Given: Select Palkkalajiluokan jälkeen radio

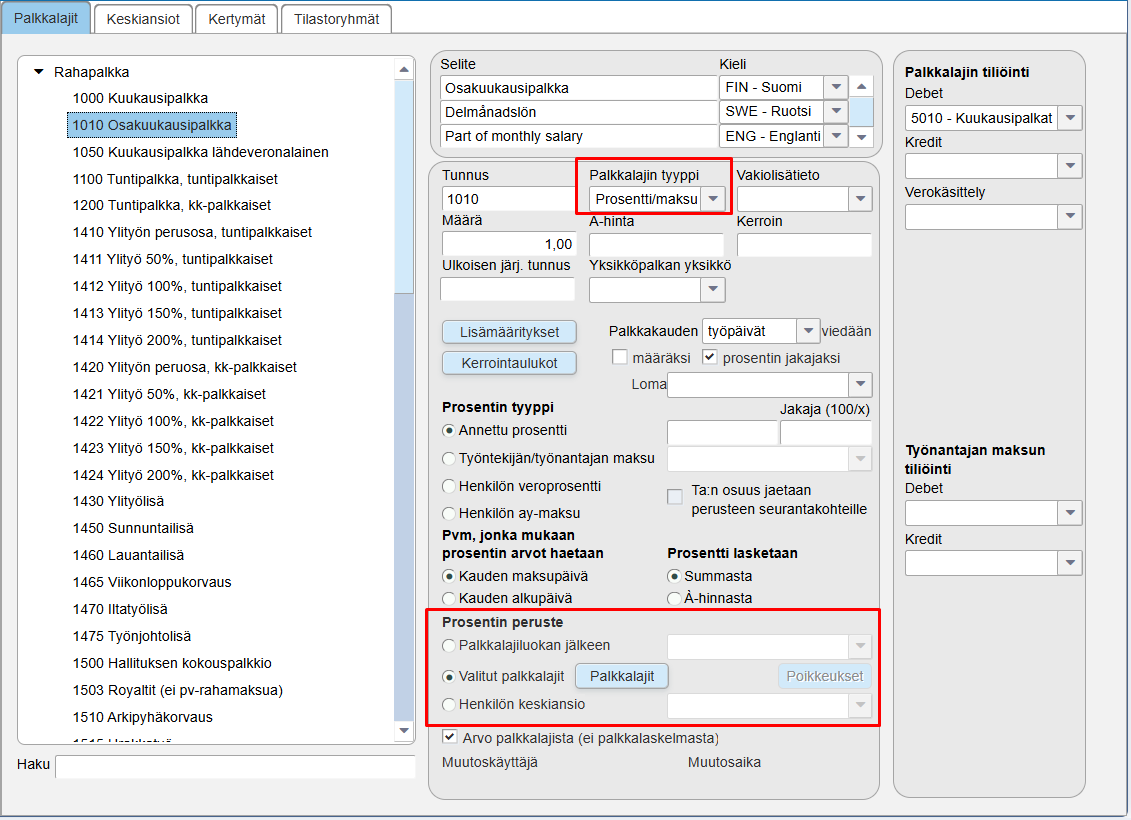Looking at the screenshot, I should (449, 645).
